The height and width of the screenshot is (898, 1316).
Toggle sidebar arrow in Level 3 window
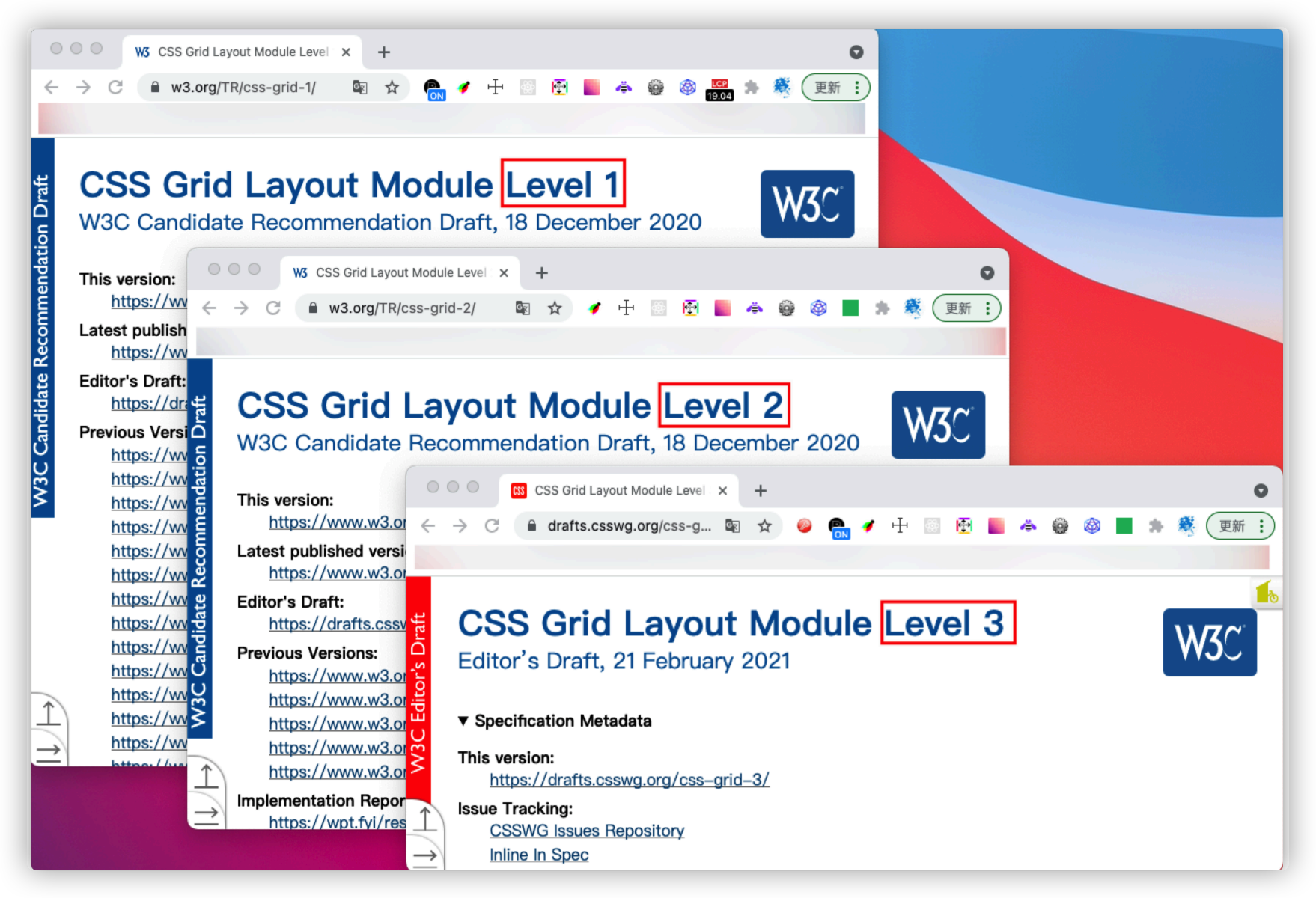[x=425, y=855]
